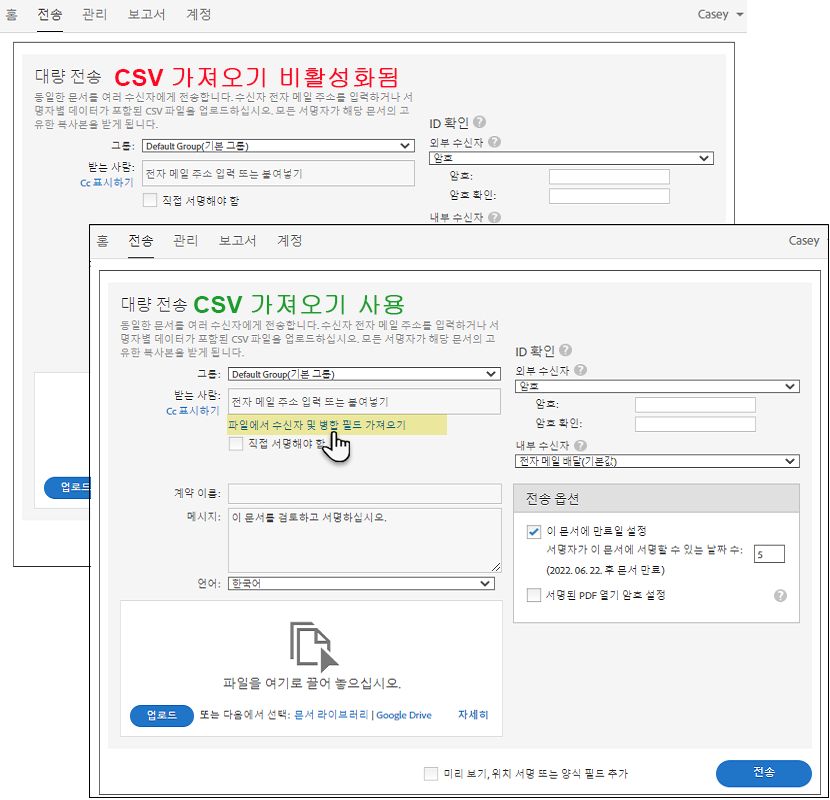Click the blue 전송 button
This screenshot has height=800, width=830.
pos(764,773)
